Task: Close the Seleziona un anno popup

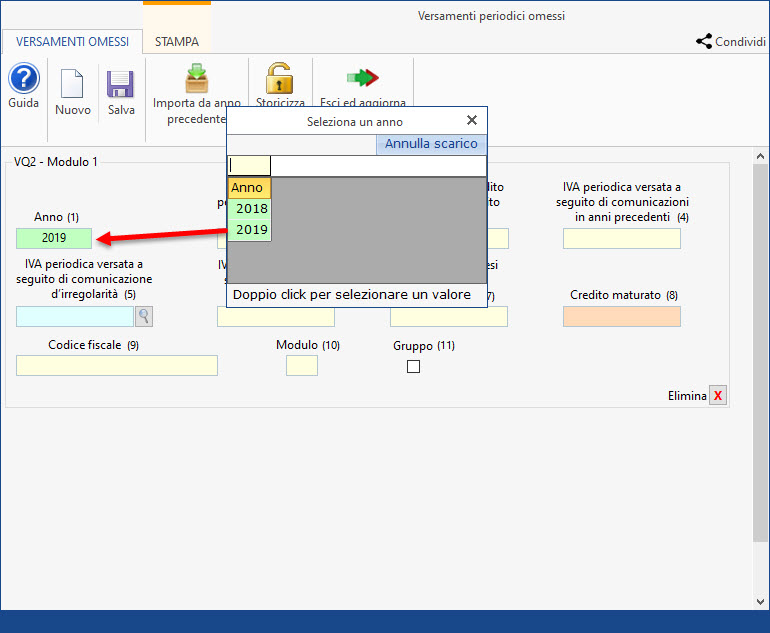Action: pos(472,121)
